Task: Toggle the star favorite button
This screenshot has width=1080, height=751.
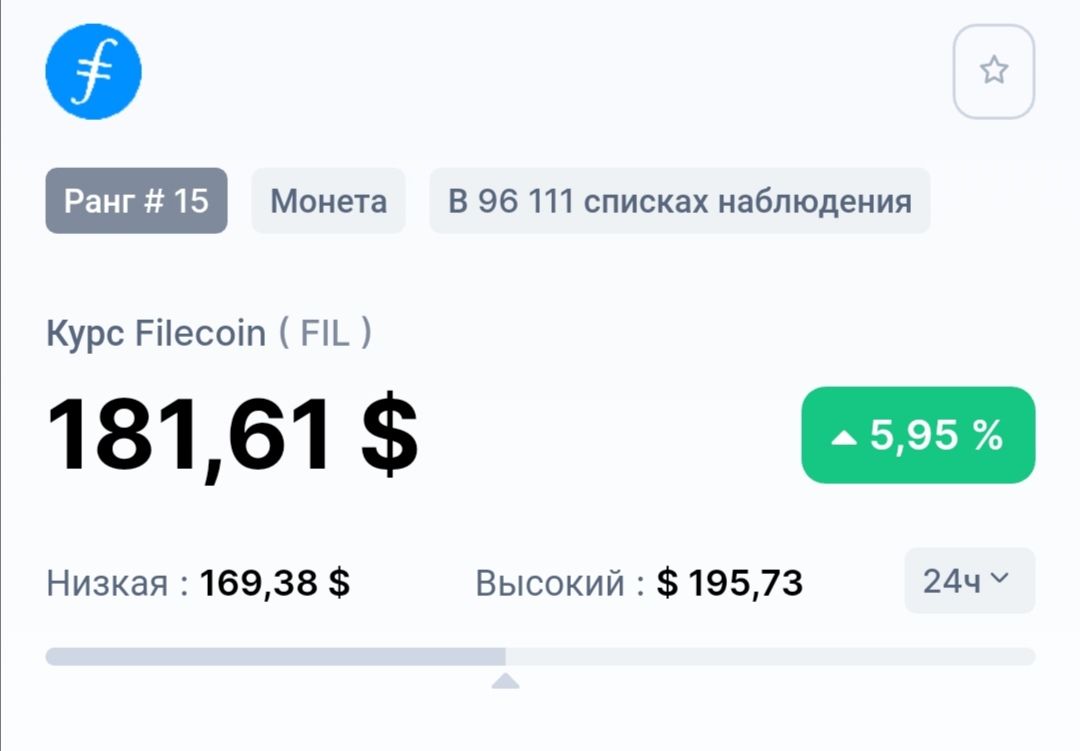Action: point(993,71)
